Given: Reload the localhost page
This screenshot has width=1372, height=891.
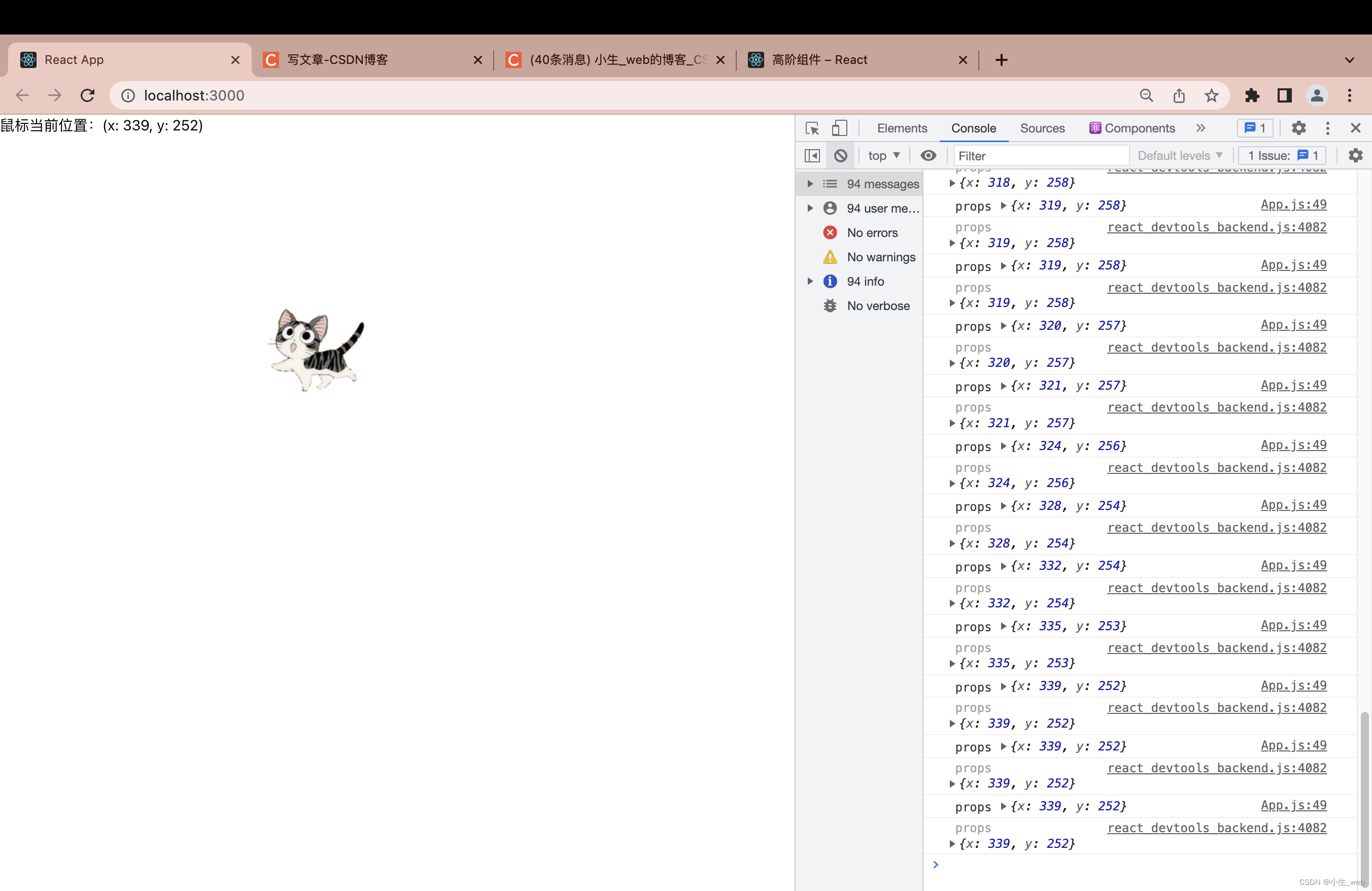Looking at the screenshot, I should tap(88, 95).
